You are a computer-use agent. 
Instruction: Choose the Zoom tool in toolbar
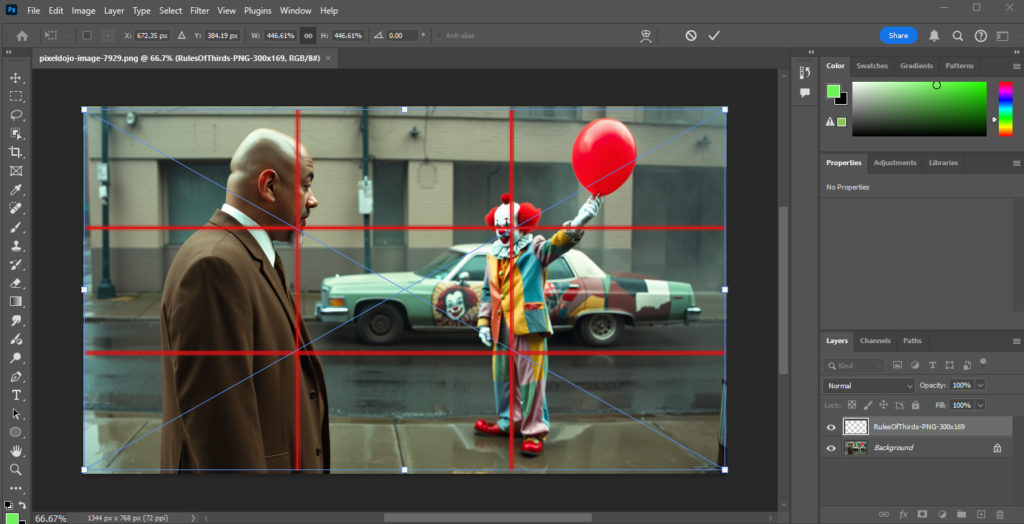[16, 469]
